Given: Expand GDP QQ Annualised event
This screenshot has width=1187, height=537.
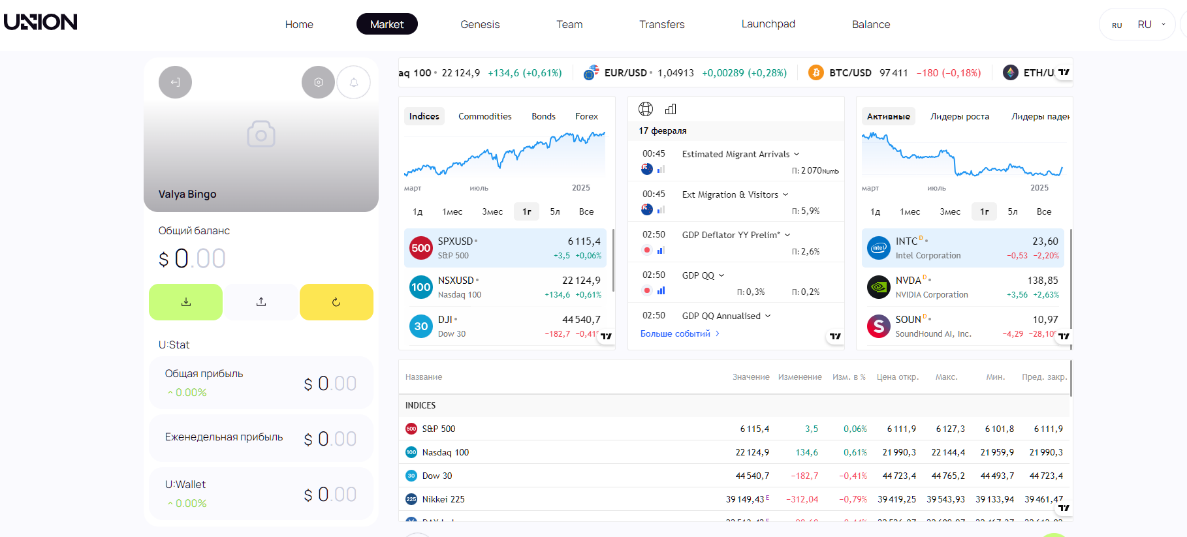Looking at the screenshot, I should [727, 316].
